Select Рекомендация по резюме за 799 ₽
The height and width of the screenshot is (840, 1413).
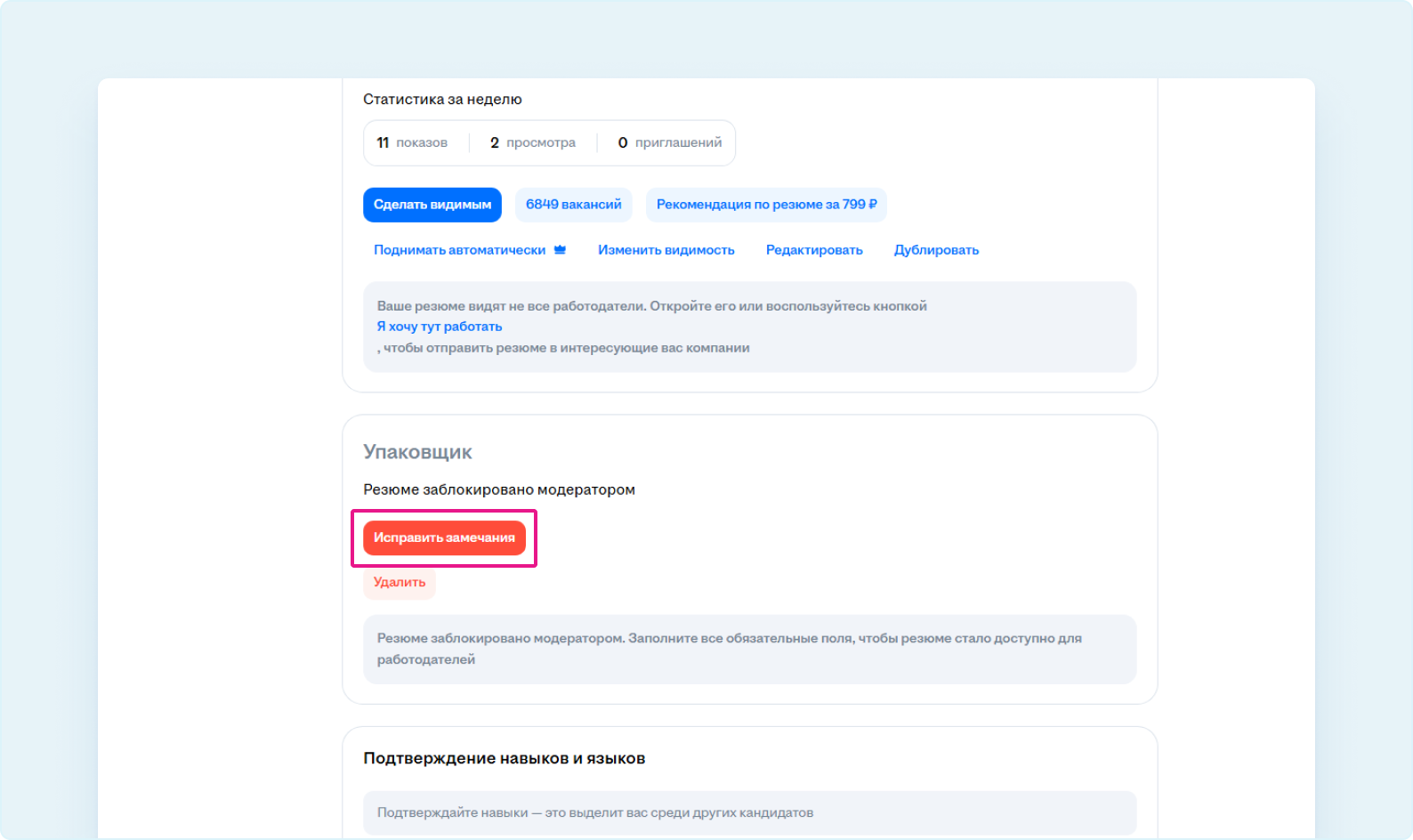coord(766,205)
